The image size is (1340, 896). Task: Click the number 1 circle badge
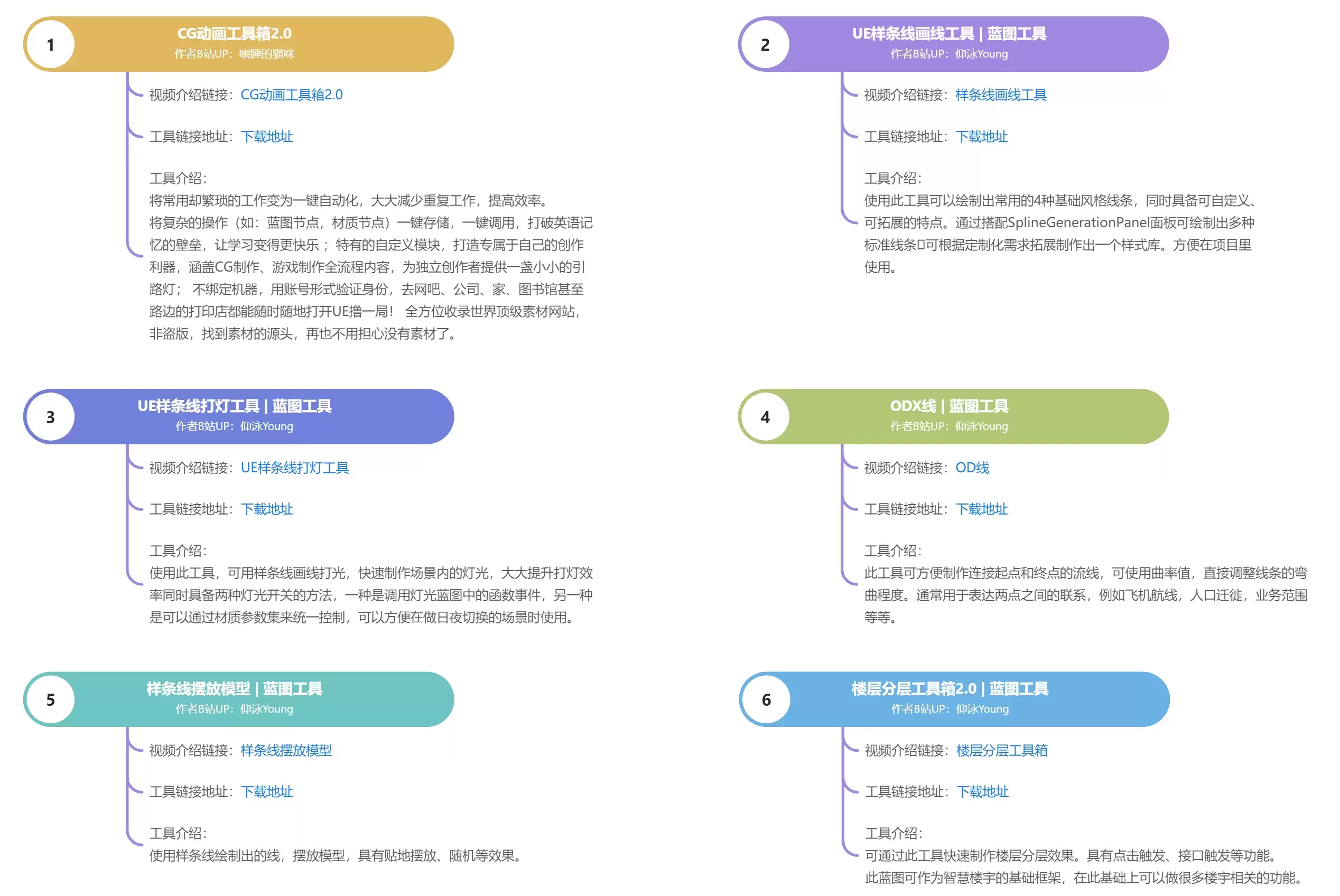pyautogui.click(x=51, y=44)
